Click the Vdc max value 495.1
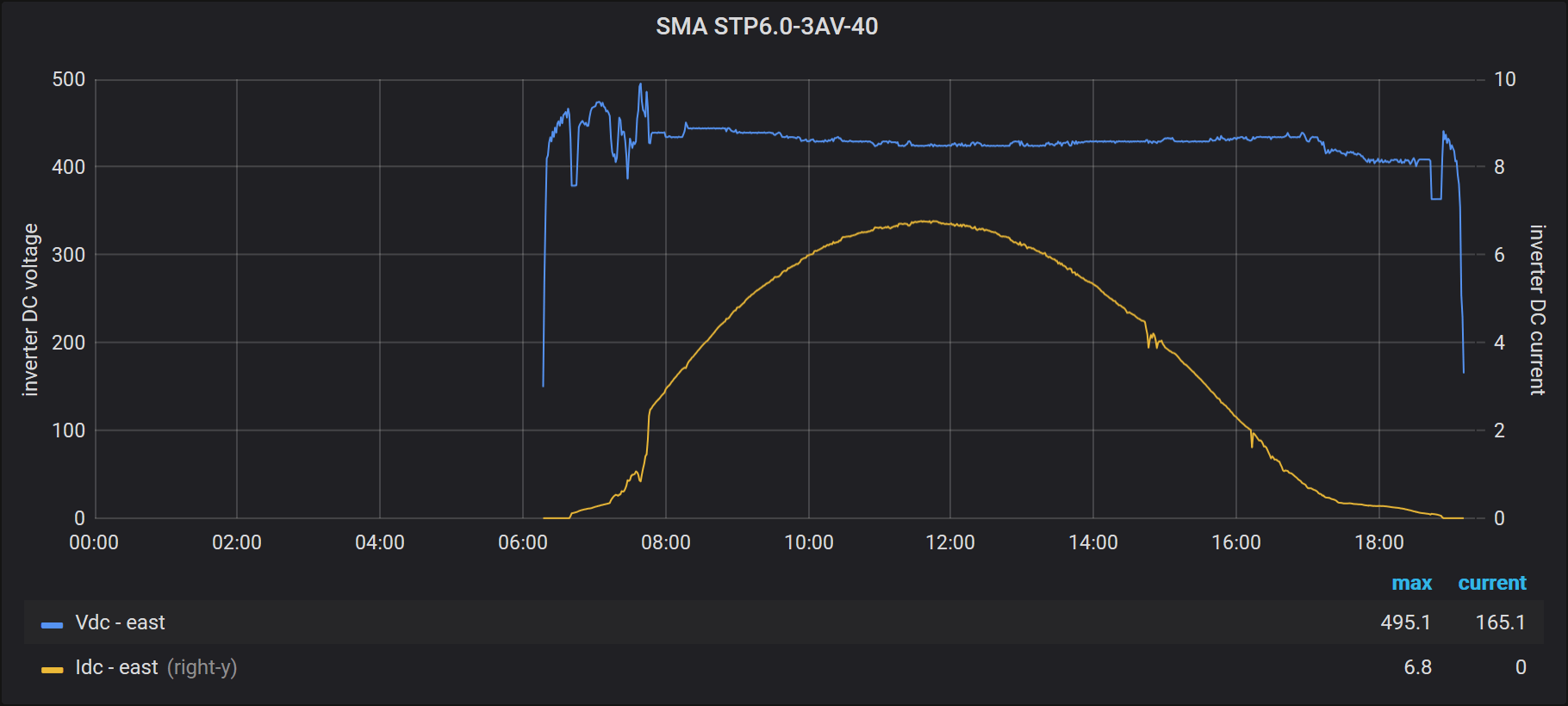 [1405, 622]
